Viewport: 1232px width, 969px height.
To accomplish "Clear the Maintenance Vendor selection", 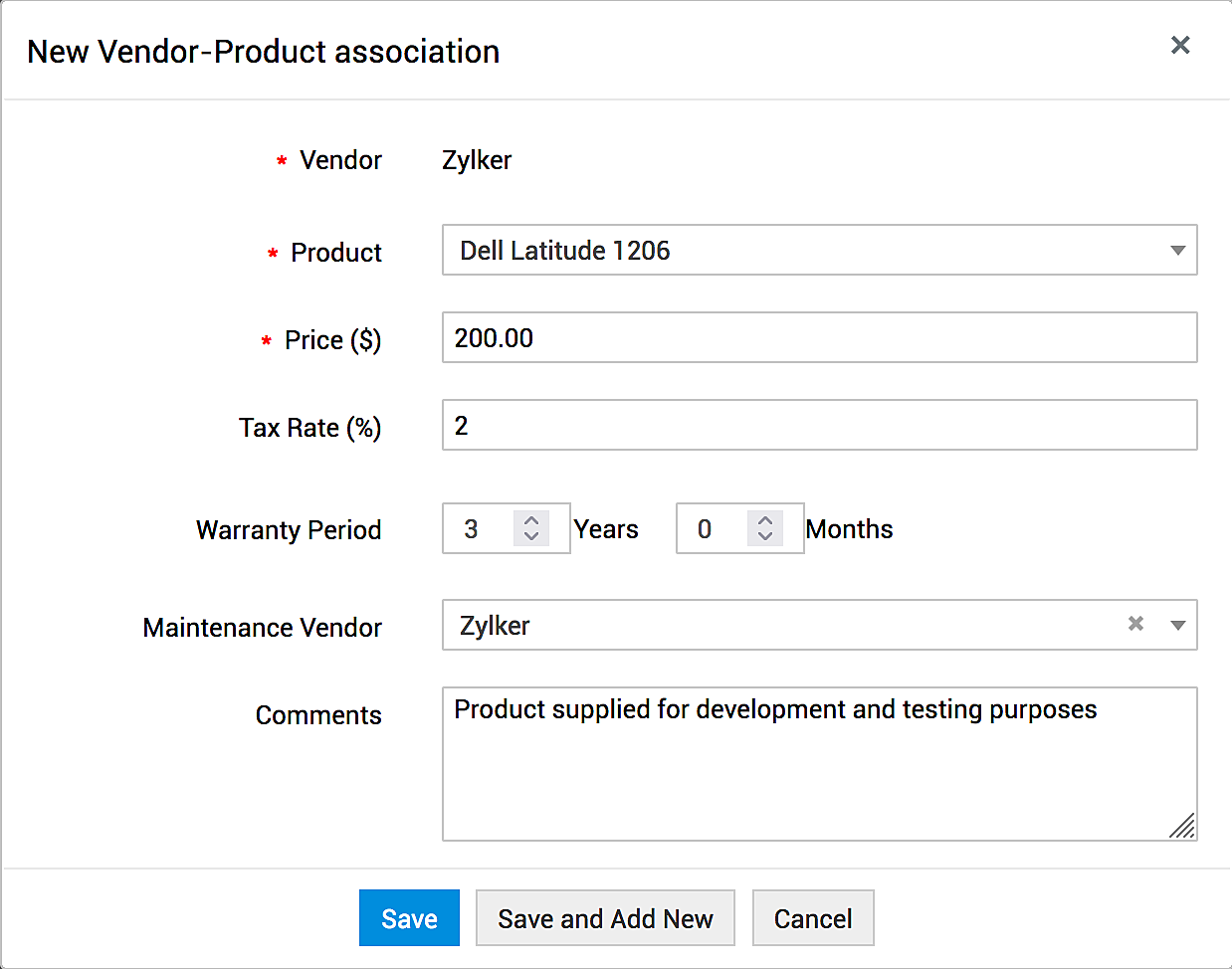I will (x=1135, y=624).
